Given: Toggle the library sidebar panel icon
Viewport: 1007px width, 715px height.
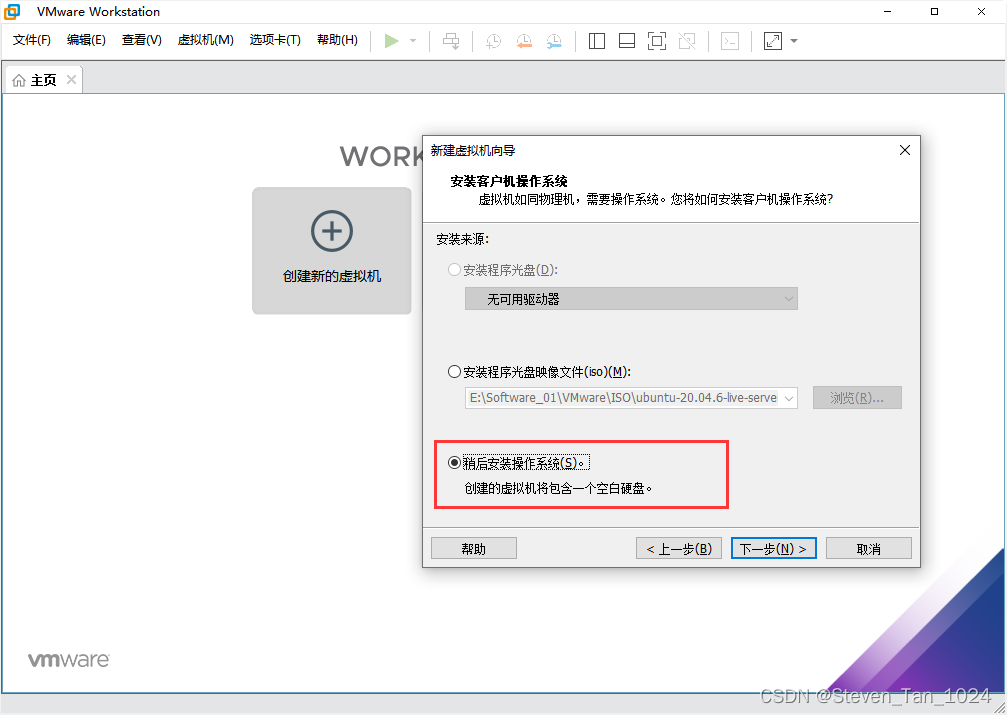Looking at the screenshot, I should pos(597,41).
